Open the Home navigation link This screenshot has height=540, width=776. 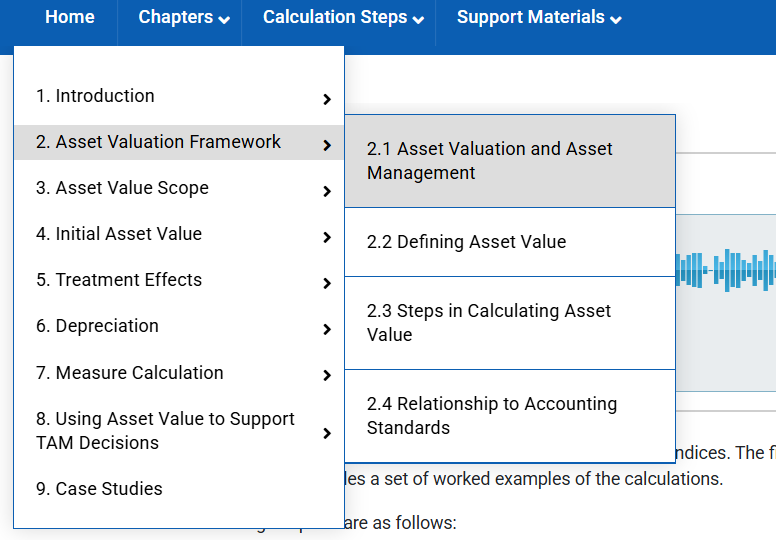pos(70,17)
